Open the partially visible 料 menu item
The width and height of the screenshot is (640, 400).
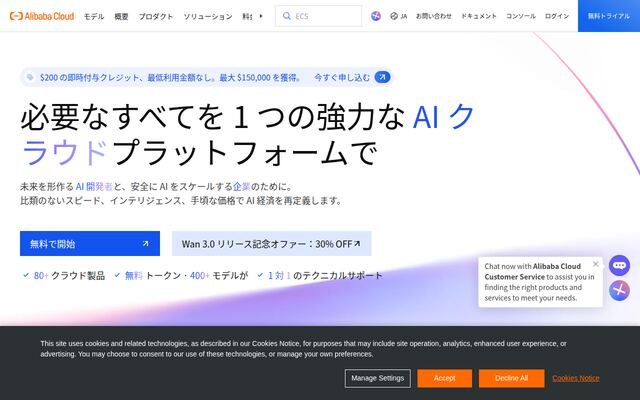[x=247, y=16]
